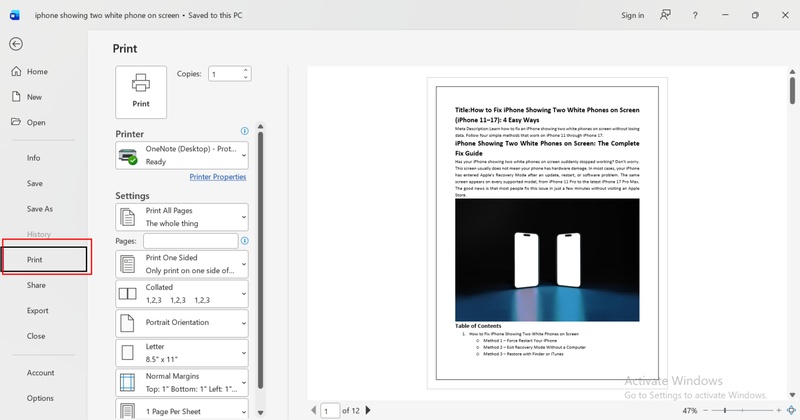Select Close in the Backstage menu

click(x=36, y=336)
